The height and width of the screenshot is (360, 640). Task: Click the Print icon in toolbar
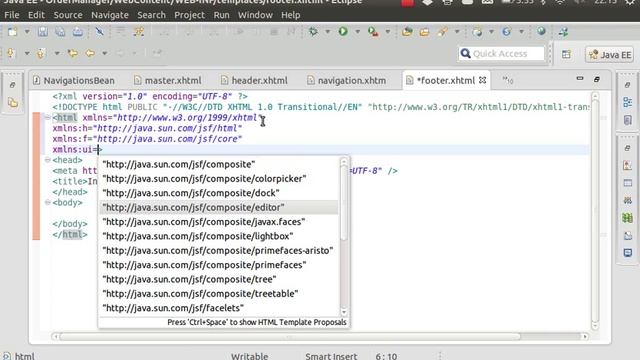(78, 32)
